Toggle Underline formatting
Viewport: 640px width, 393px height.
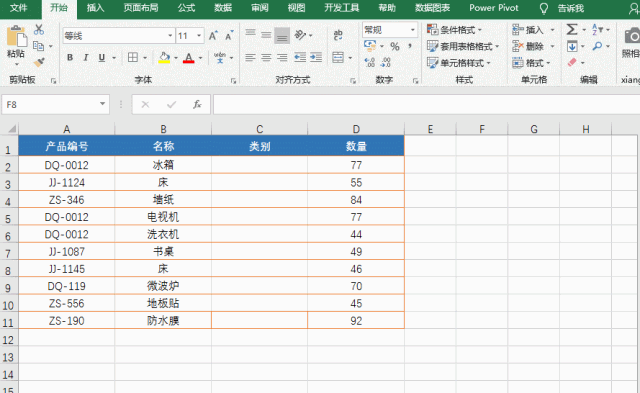tap(102, 58)
